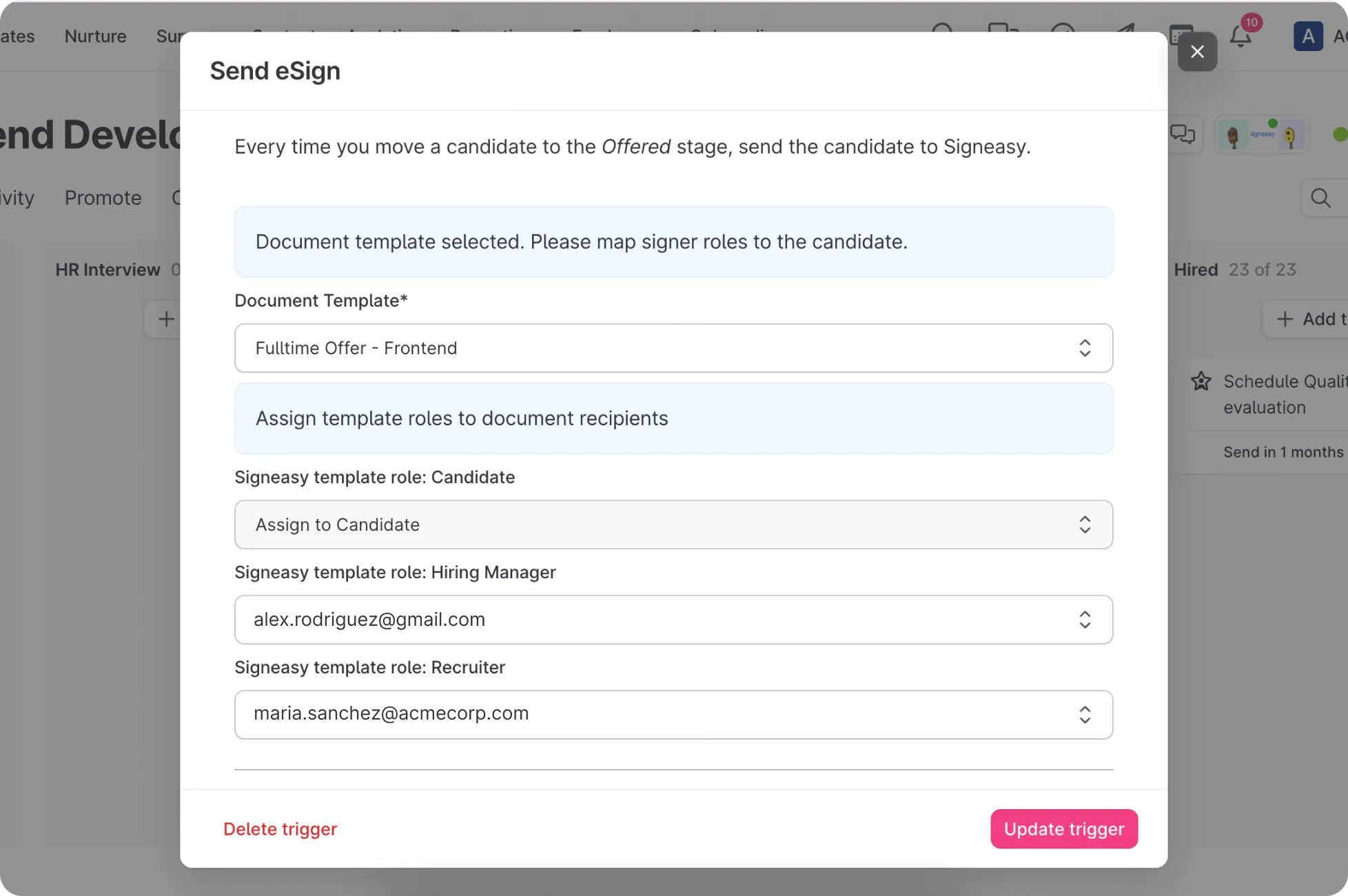Open the calendar icon in the top bar

(x=1180, y=33)
